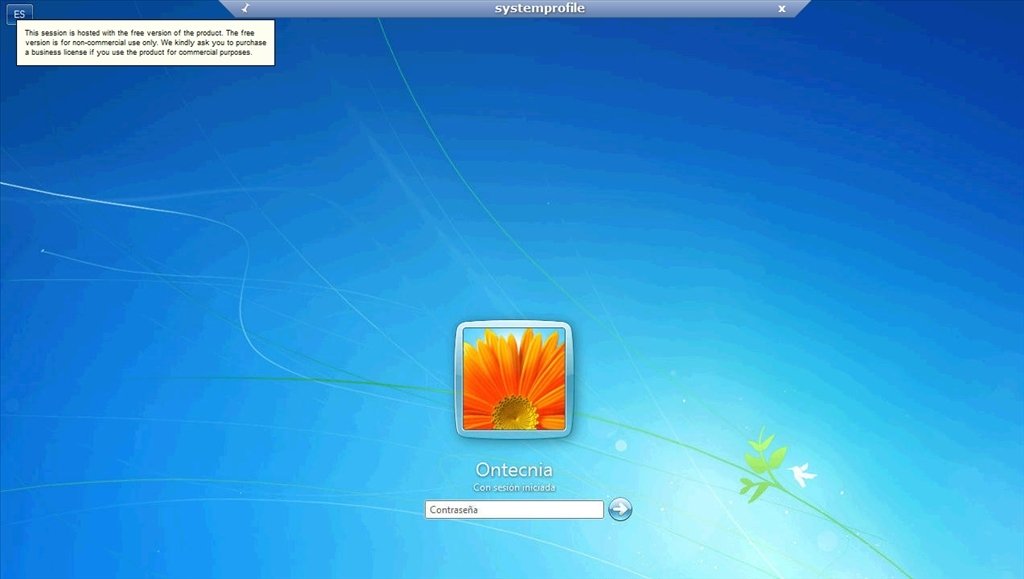Close the systemprofile remote session

(x=781, y=8)
